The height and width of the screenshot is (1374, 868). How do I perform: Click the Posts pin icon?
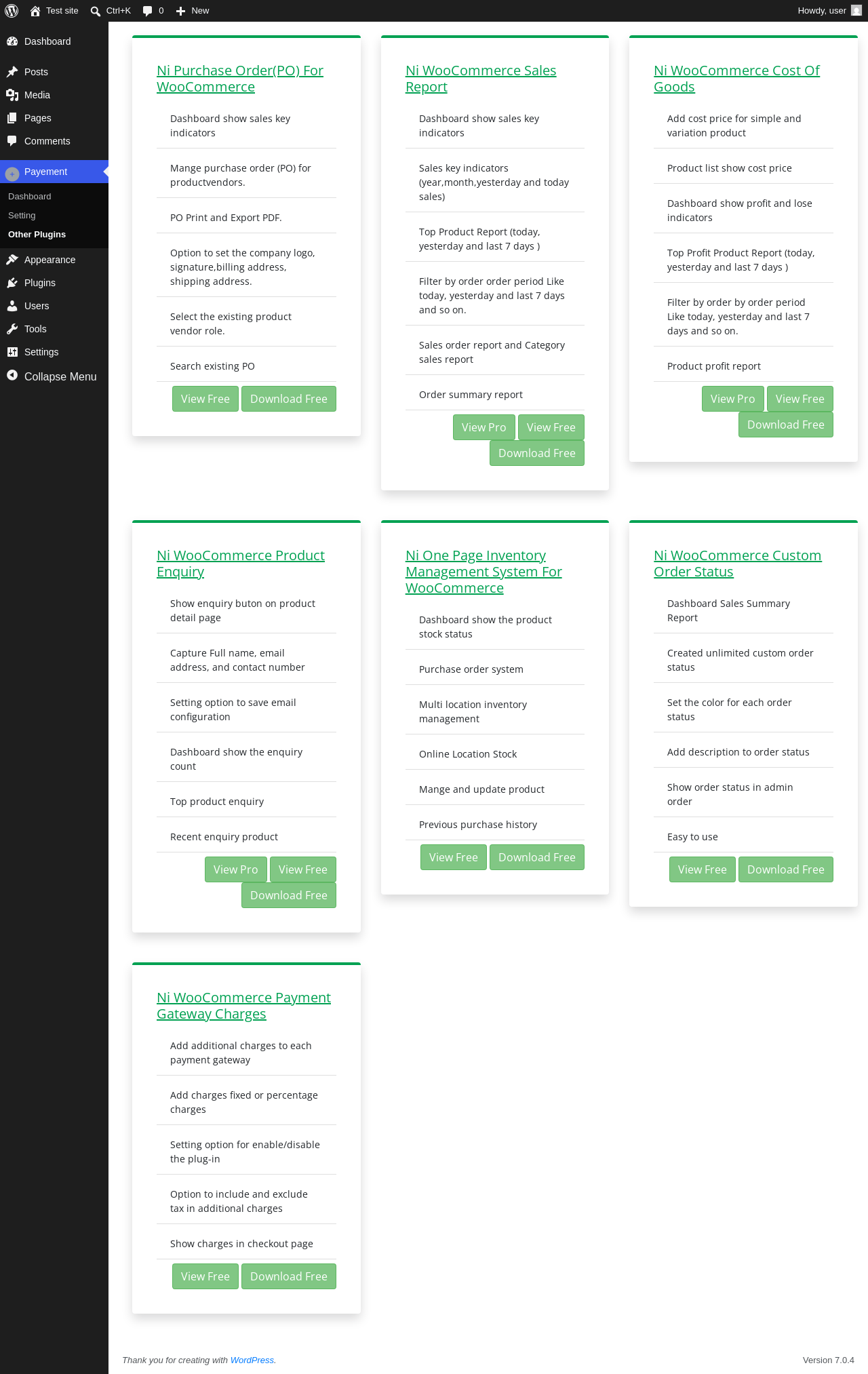pos(12,72)
